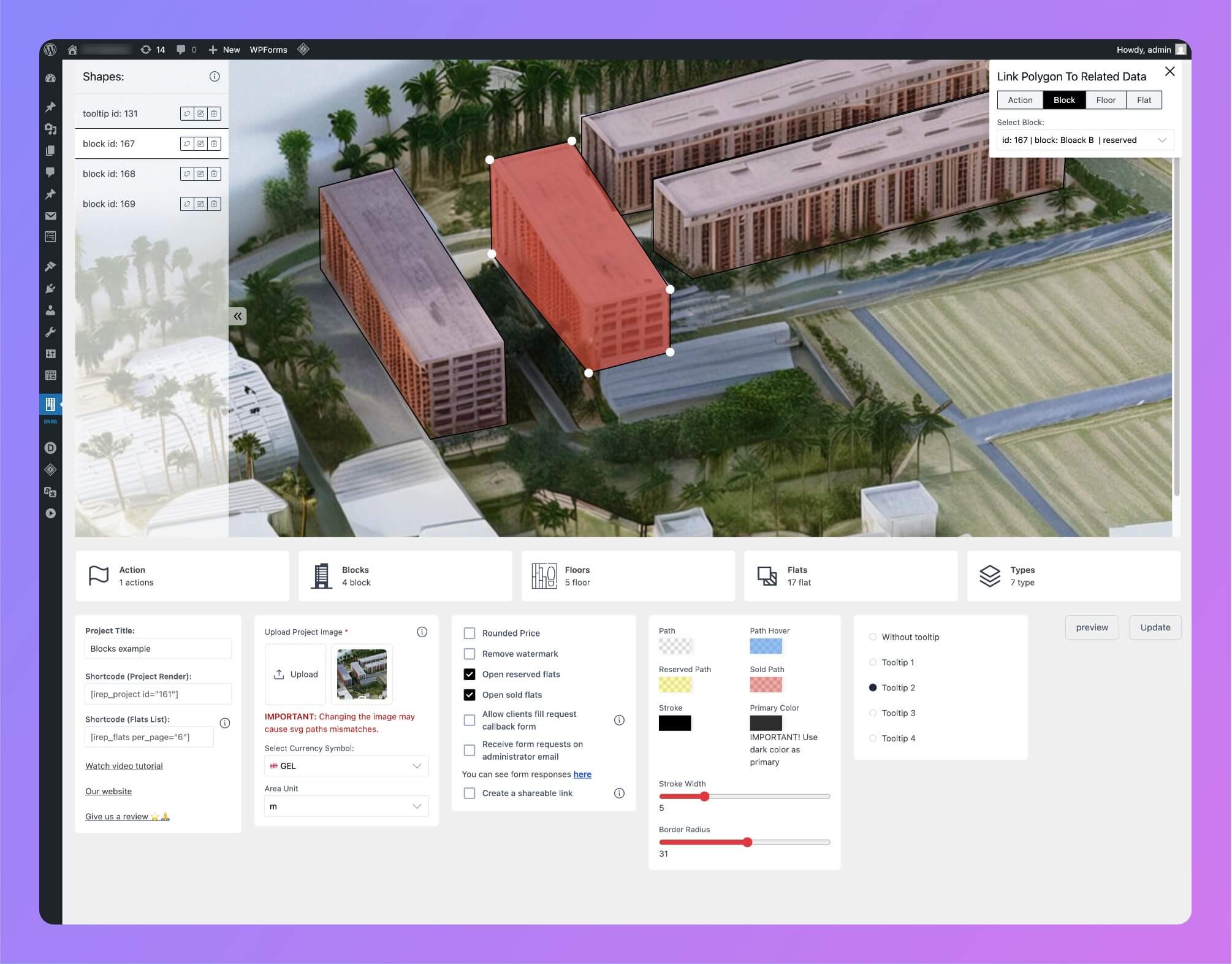Collapse the shapes sidebar with double-chevron

click(x=238, y=316)
